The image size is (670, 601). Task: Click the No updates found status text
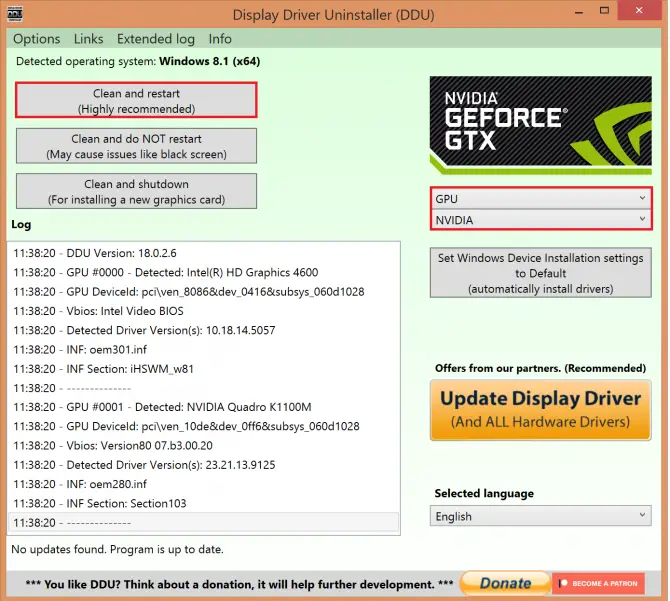pos(118,549)
